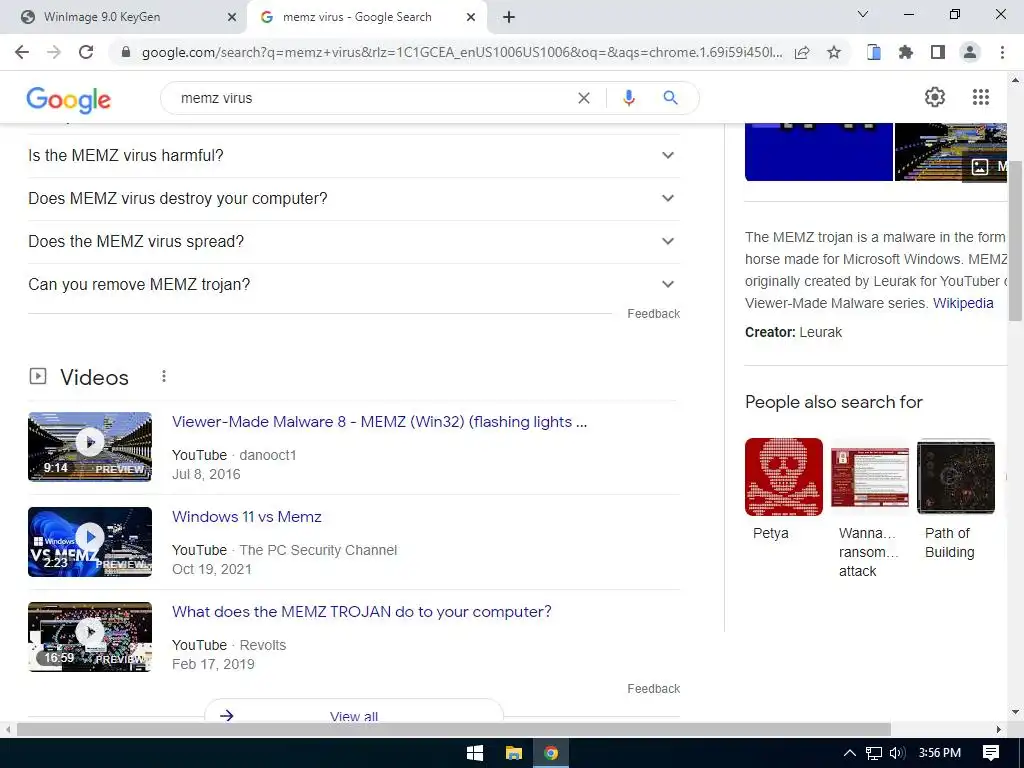This screenshot has height=768, width=1024.
Task: Expand 'Can you remove MEMZ trojan?'
Action: pos(354,285)
